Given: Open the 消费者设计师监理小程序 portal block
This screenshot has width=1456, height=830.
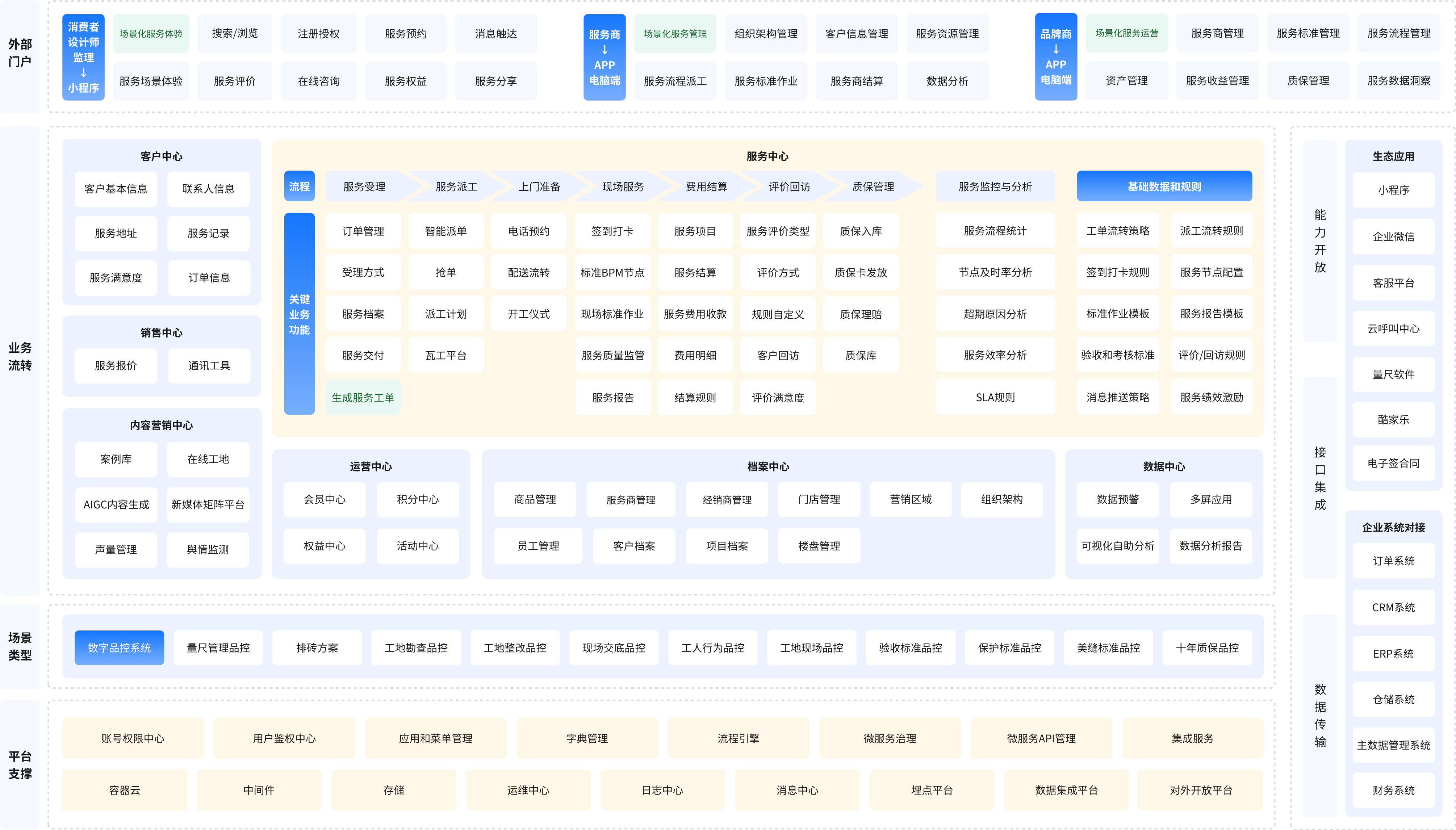Looking at the screenshot, I should click(x=83, y=57).
